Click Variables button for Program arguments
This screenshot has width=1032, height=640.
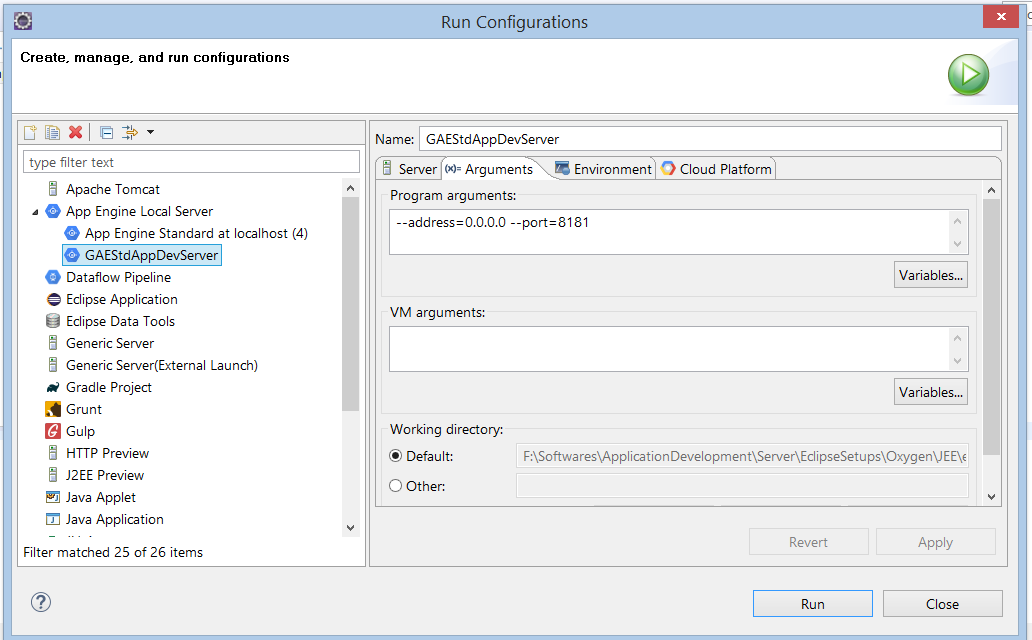click(931, 275)
